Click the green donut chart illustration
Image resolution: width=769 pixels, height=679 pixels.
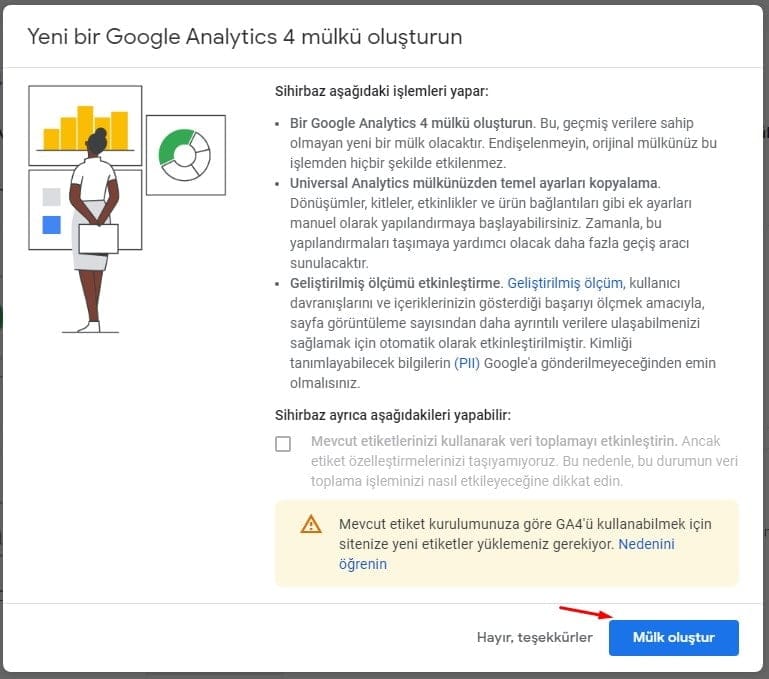click(185, 155)
